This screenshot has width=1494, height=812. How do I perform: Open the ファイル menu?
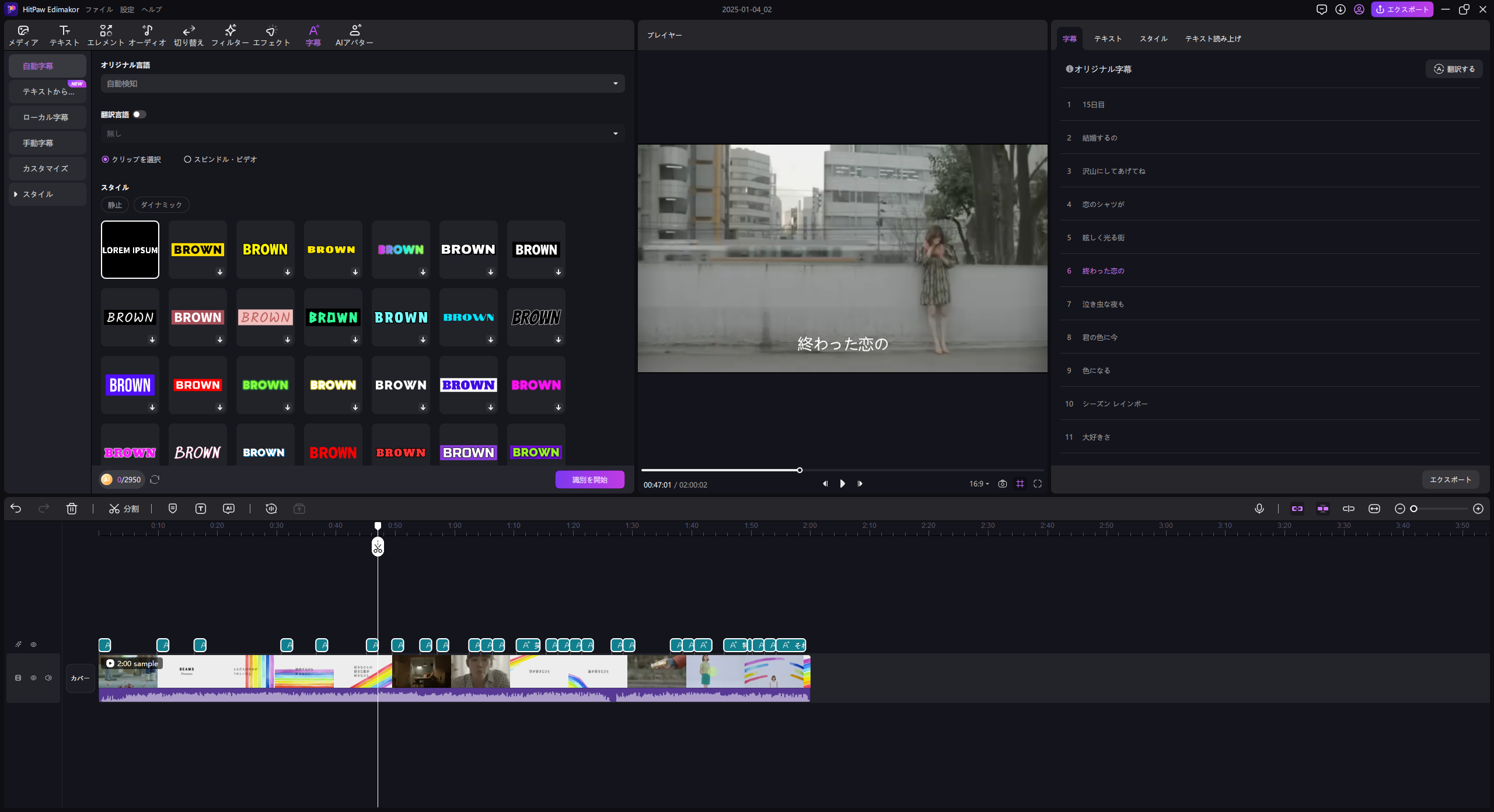click(99, 9)
